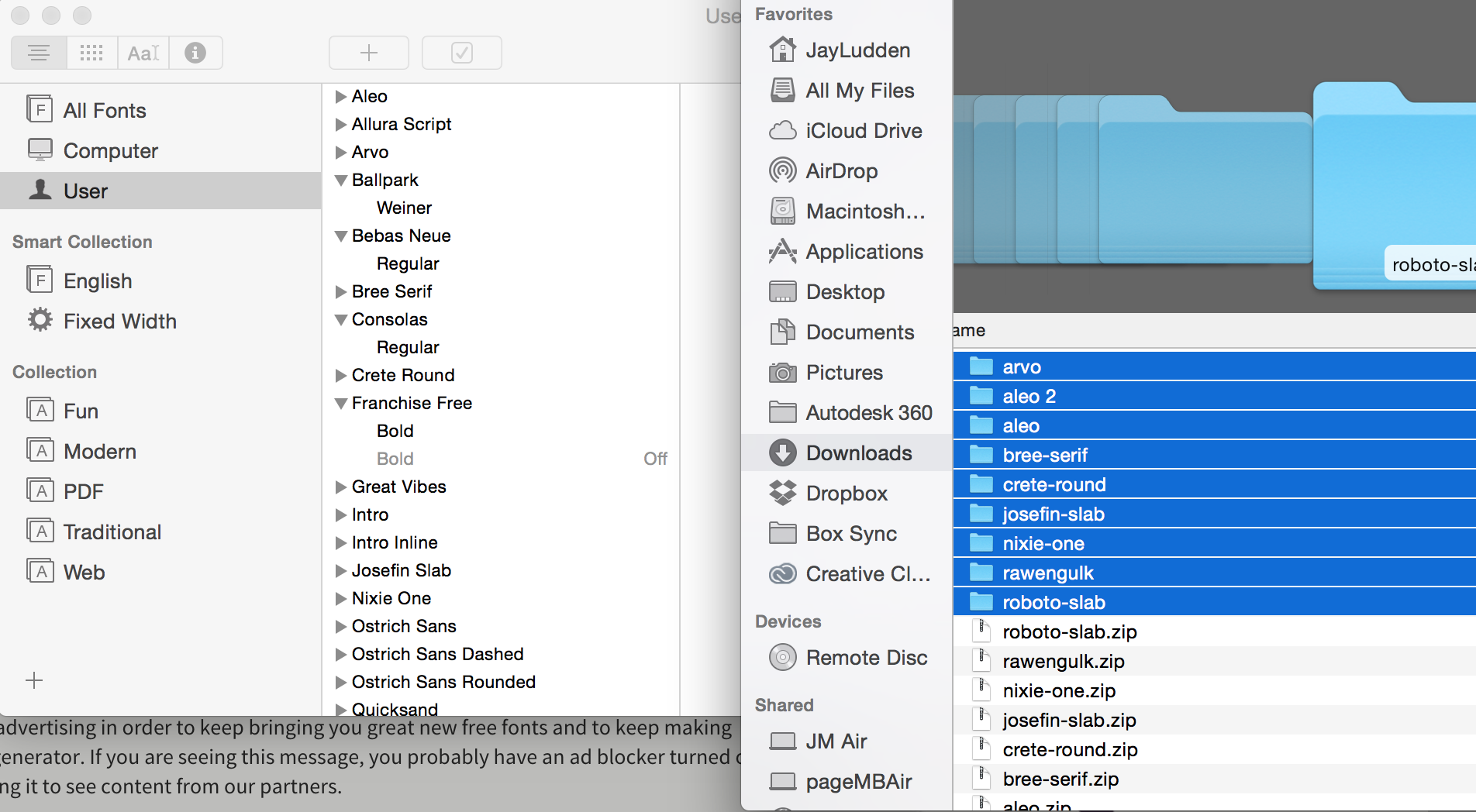Click the enable/disable font checkmark button

pos(462,53)
